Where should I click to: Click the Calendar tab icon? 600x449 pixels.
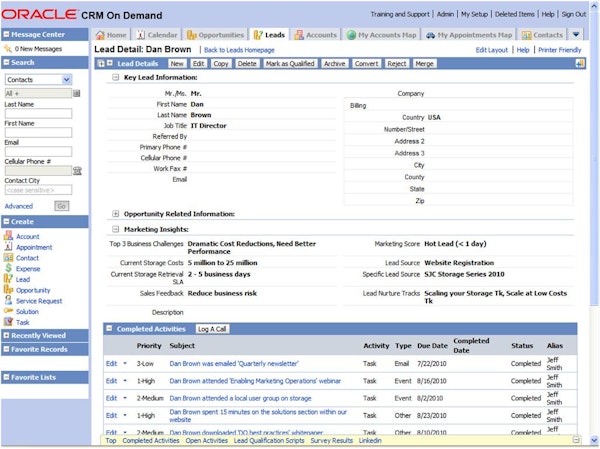pyautogui.click(x=141, y=35)
